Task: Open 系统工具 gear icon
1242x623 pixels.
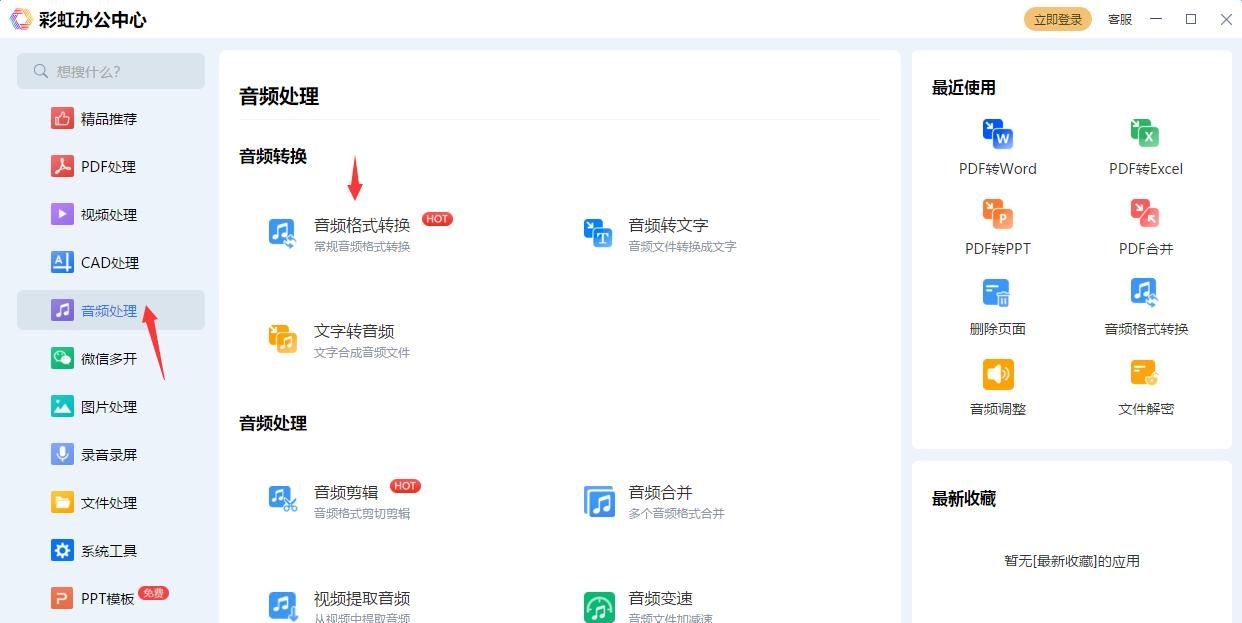Action: pos(63,551)
